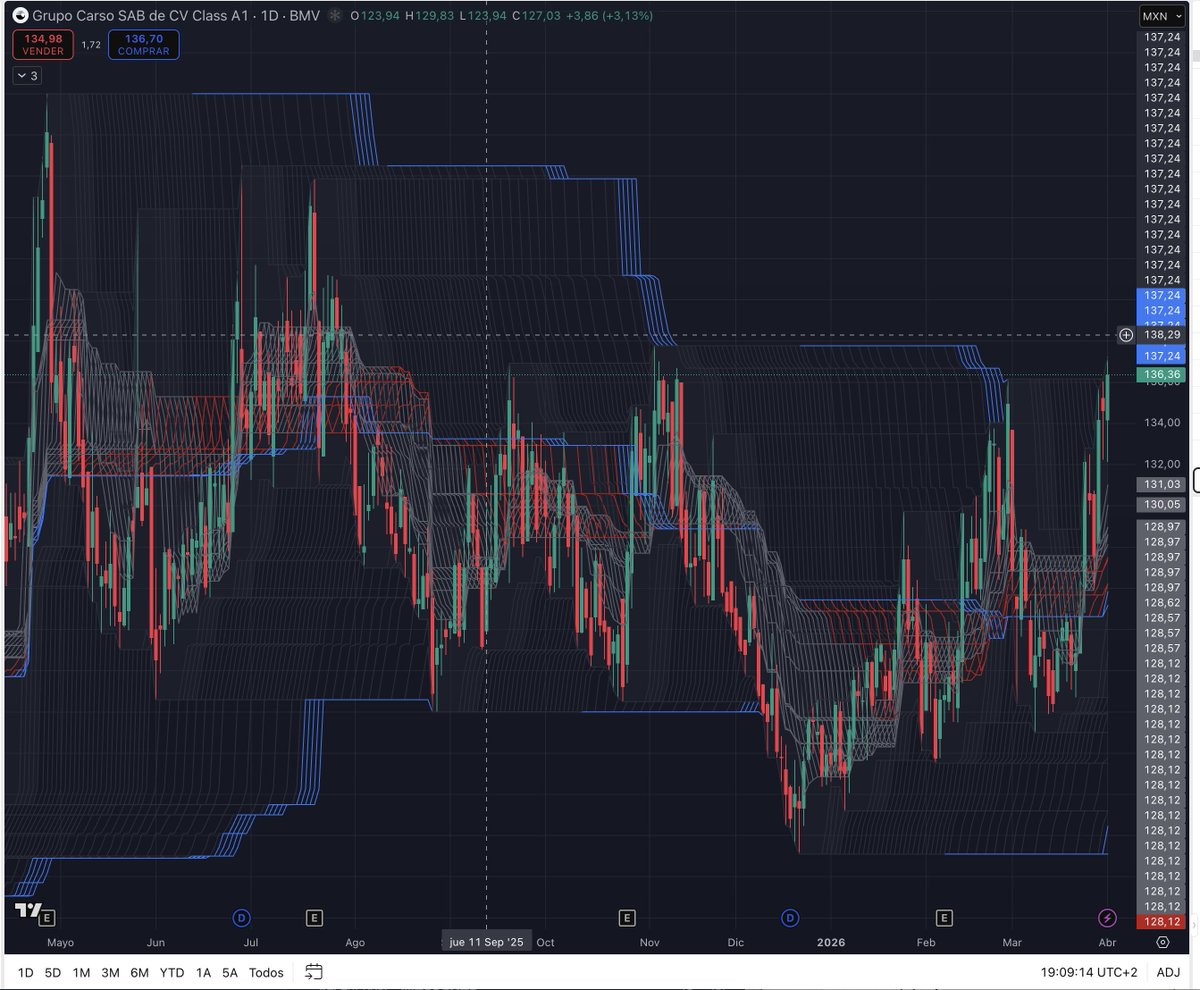Click the market status icon after BMV

click(x=334, y=16)
